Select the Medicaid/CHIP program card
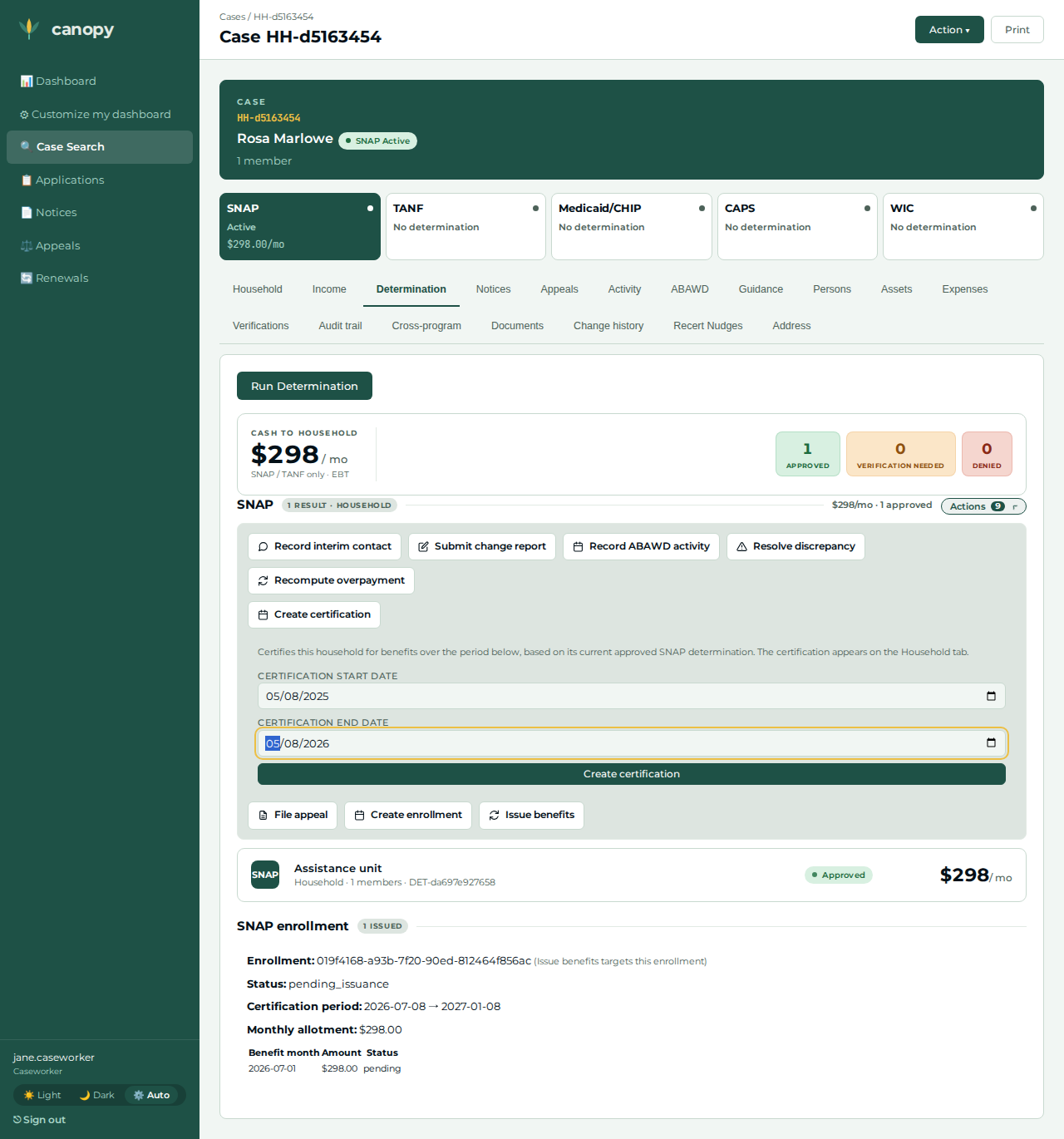The image size is (1064, 1139). tap(631, 226)
